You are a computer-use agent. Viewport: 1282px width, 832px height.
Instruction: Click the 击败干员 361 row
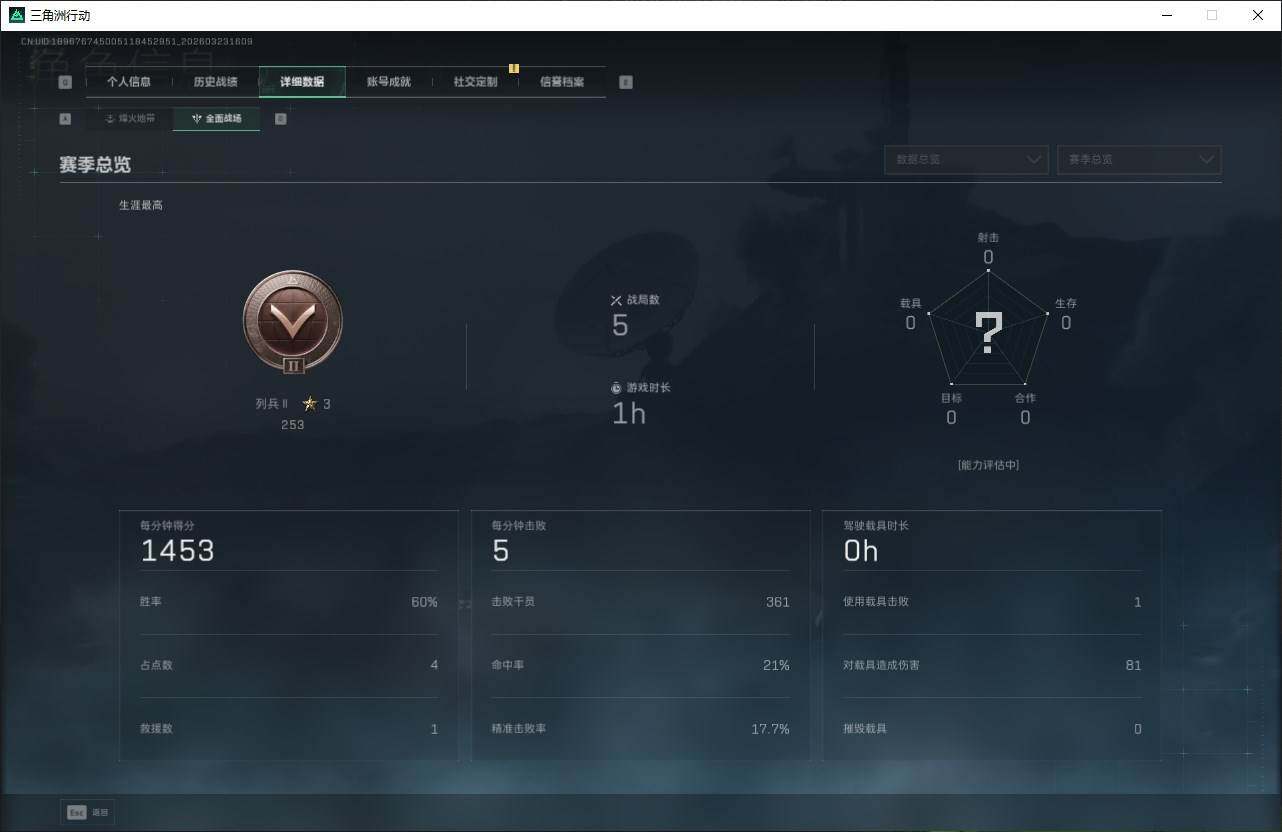[641, 602]
